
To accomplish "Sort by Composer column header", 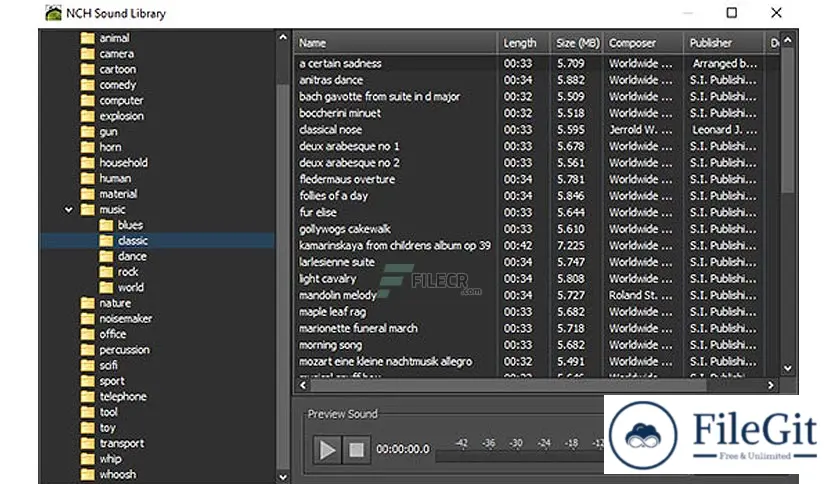I will pos(644,43).
